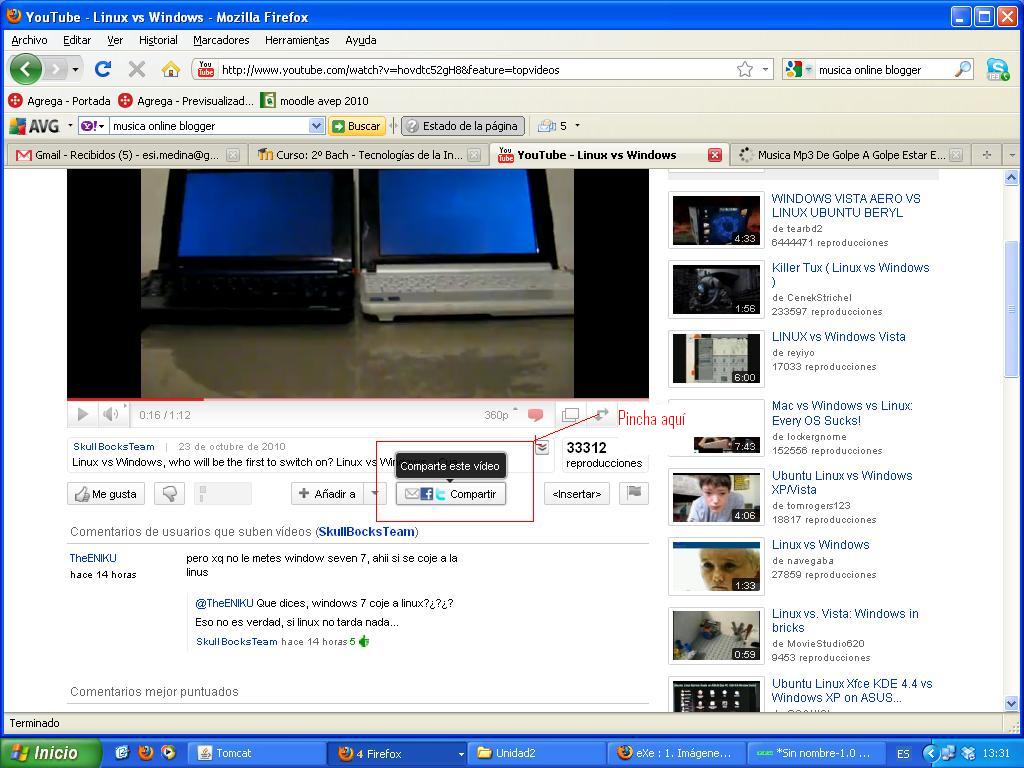1024x768 pixels.
Task: Switch the video player to fullscreen
Action: pos(601,414)
